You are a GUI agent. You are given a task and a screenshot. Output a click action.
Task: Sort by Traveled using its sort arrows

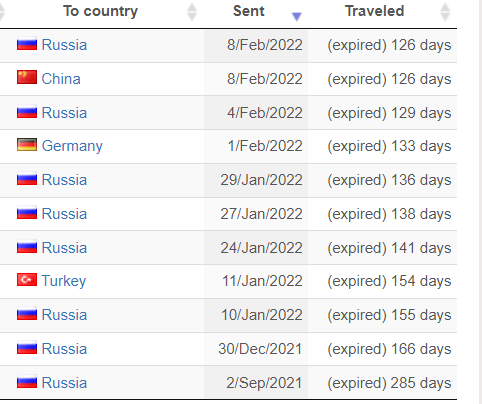[x=445, y=12]
